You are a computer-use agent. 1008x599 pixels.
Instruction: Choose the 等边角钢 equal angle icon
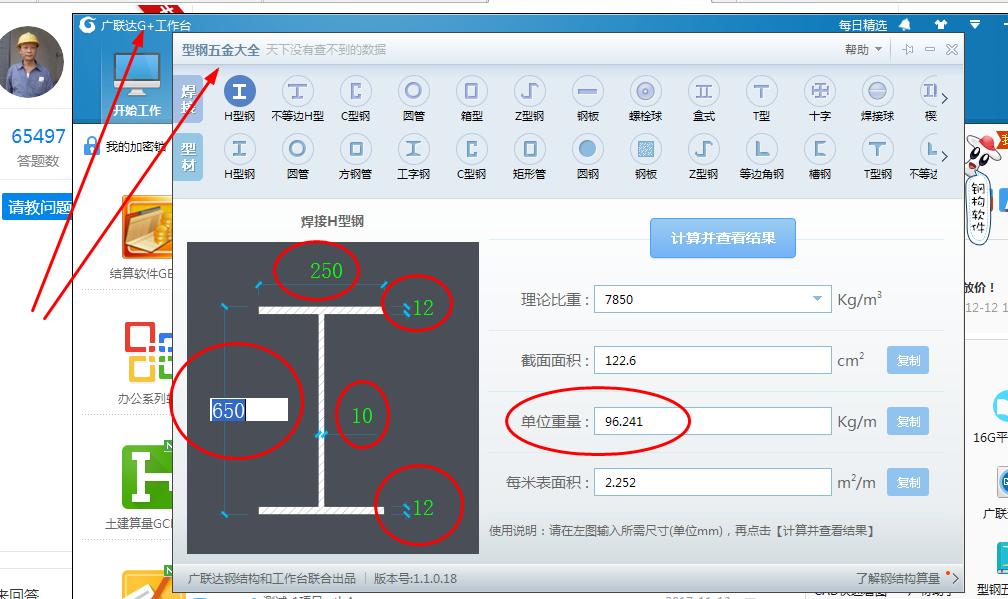pyautogui.click(x=761, y=149)
